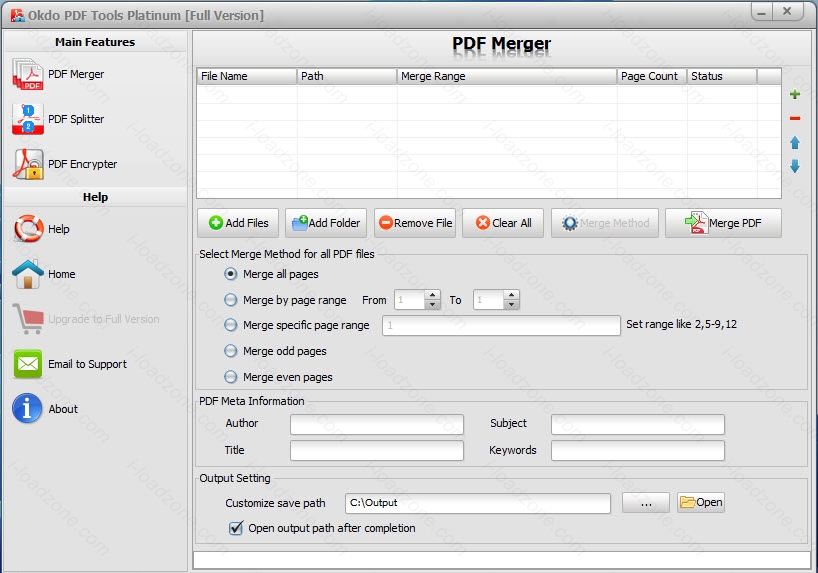
Task: Click the Email to Support label
Action: pyautogui.click(x=87, y=364)
